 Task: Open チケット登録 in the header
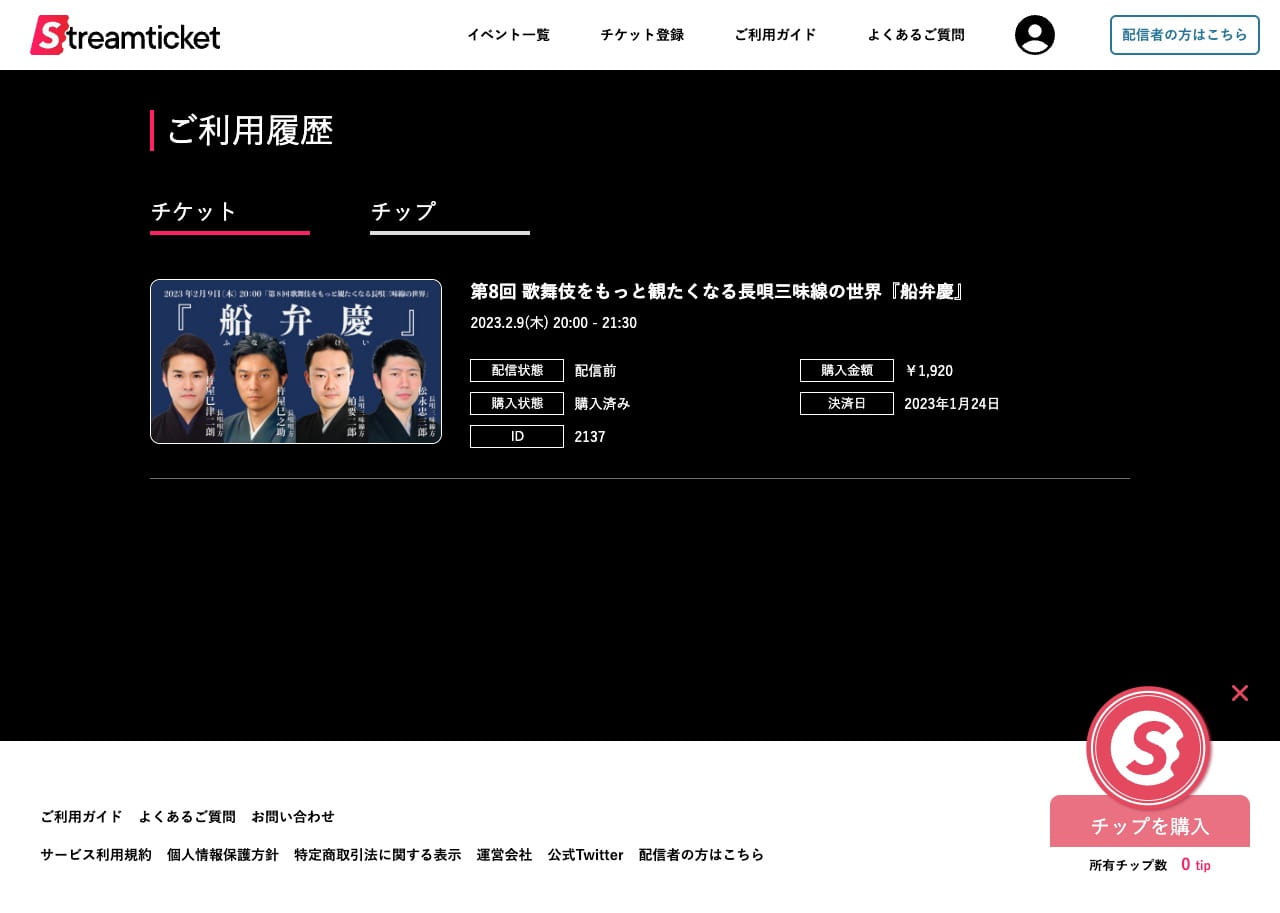click(x=642, y=35)
